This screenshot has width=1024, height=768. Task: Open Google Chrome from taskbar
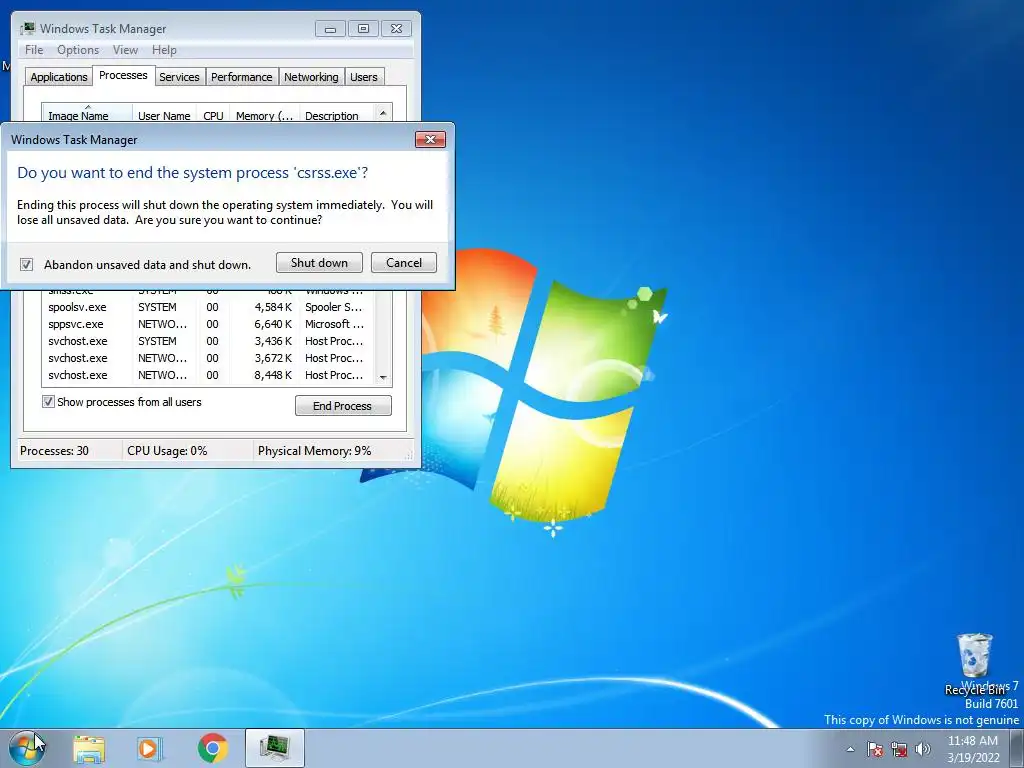click(x=212, y=748)
